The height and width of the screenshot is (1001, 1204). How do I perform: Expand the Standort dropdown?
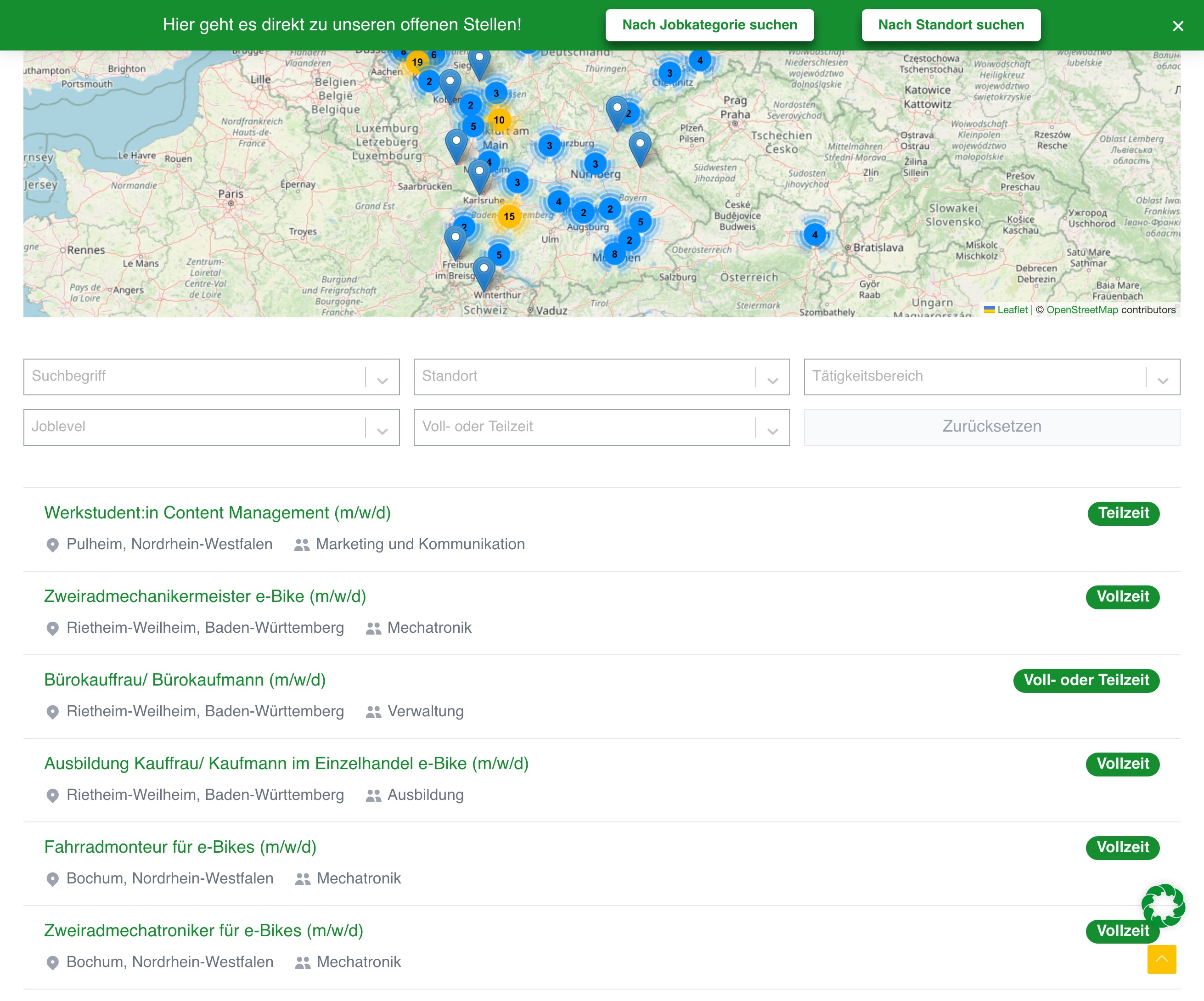click(772, 377)
